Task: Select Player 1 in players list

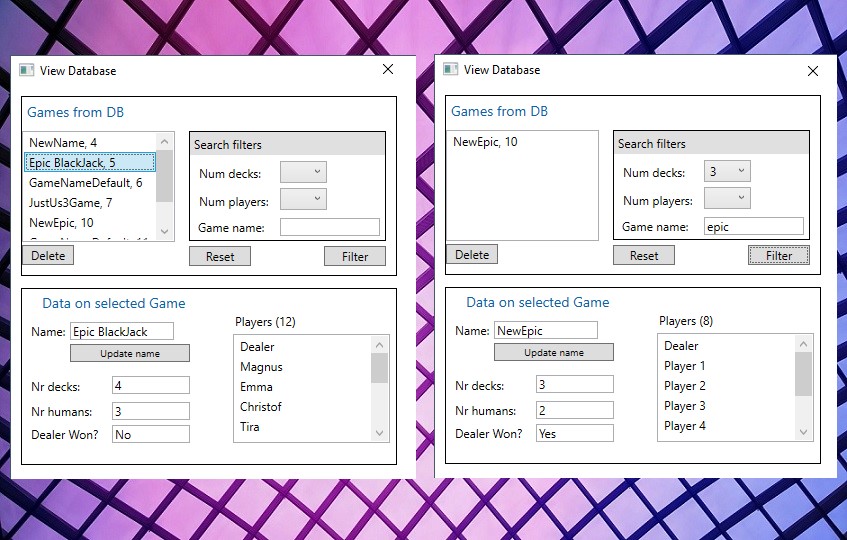Action: (x=727, y=366)
